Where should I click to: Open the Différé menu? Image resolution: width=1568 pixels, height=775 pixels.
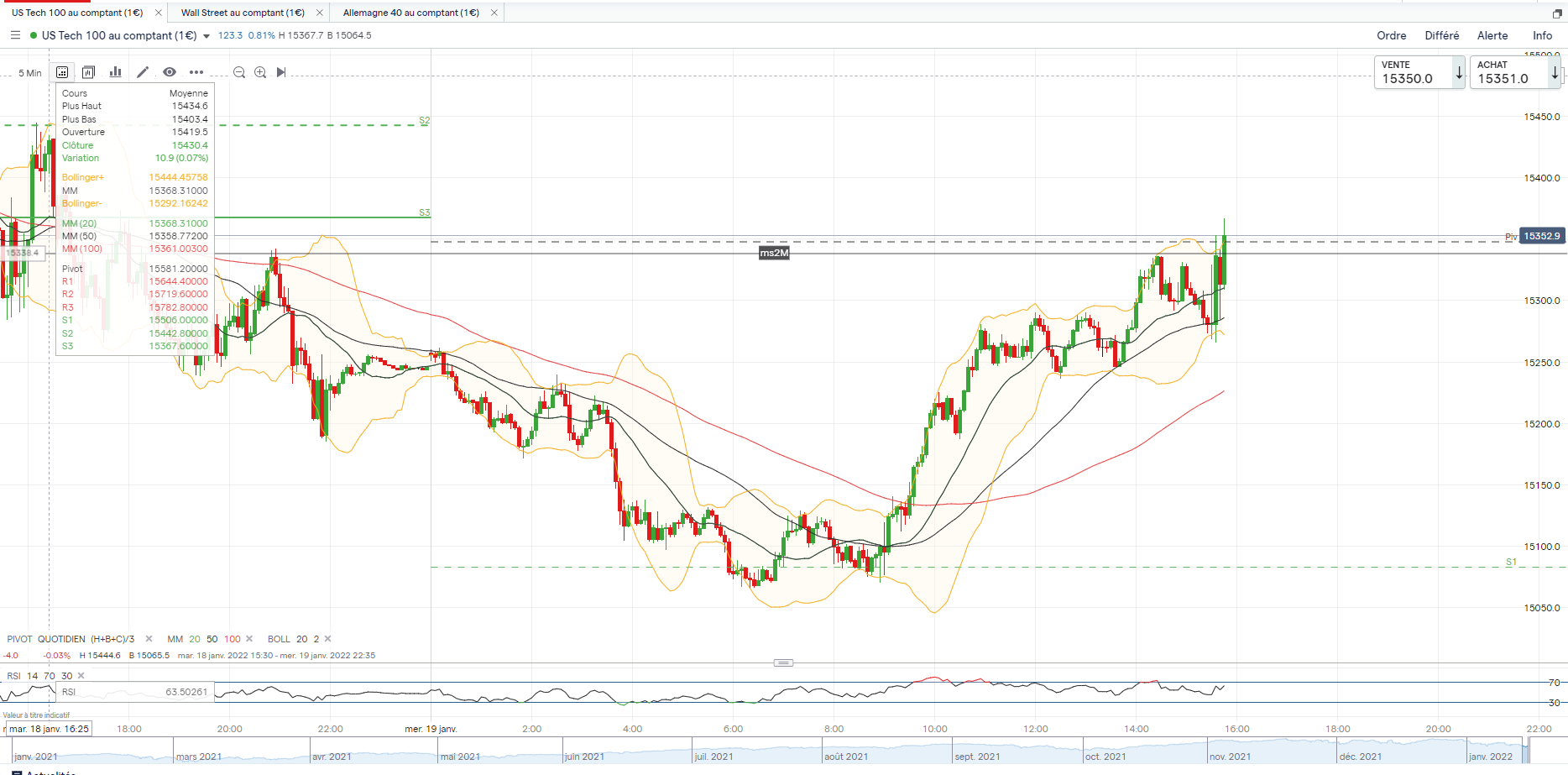(1442, 35)
